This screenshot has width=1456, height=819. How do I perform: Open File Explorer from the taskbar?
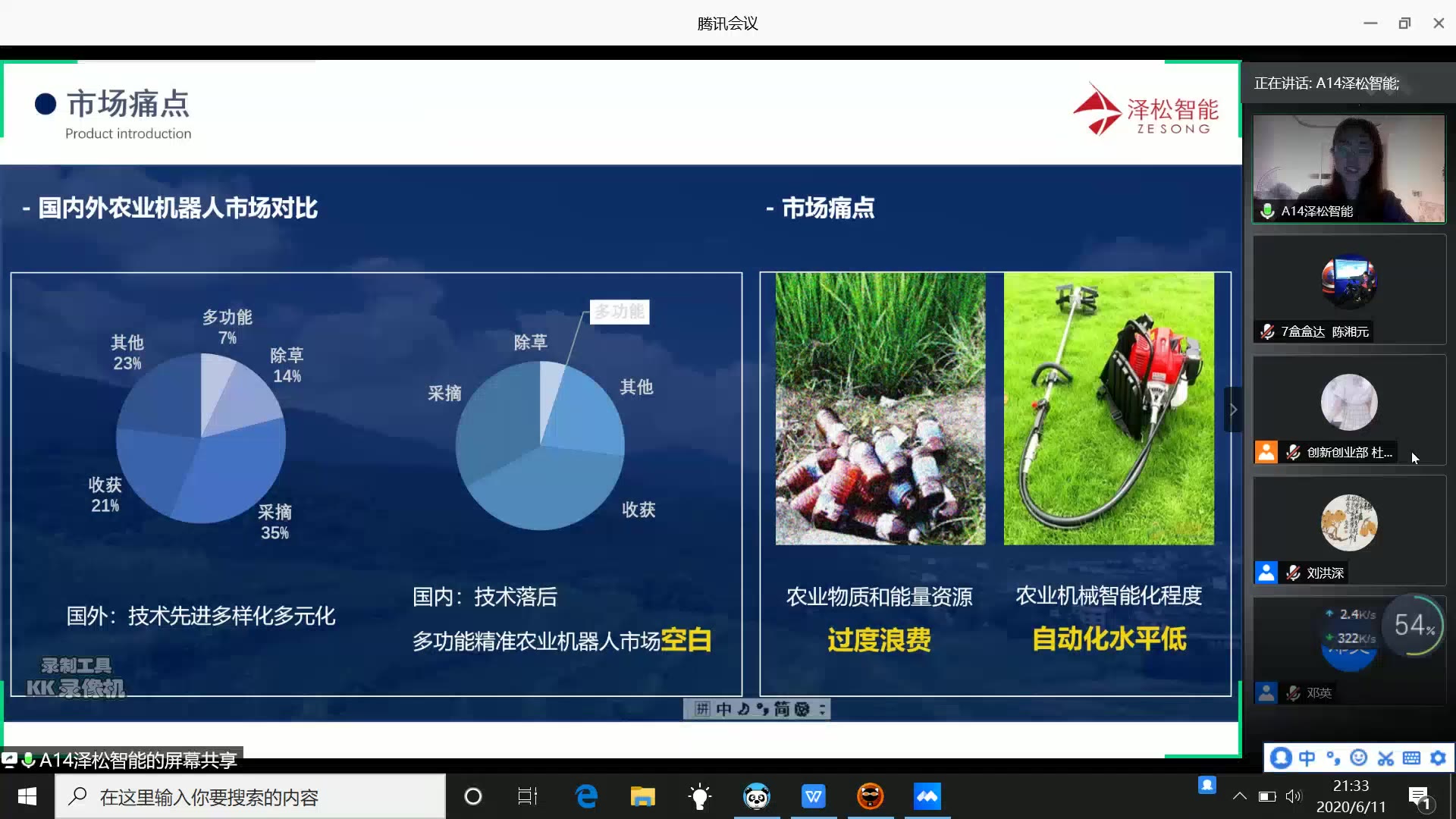click(x=642, y=796)
